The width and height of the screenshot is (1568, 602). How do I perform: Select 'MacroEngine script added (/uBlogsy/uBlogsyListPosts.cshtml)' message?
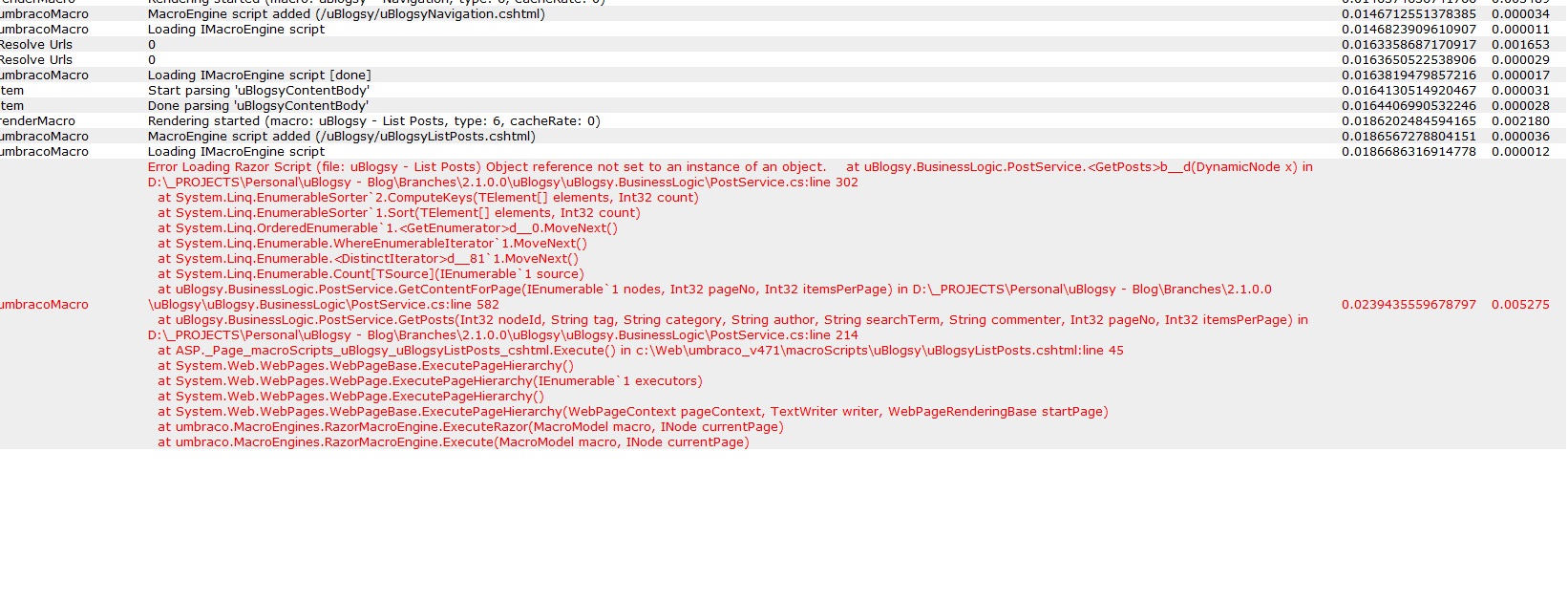pos(342,137)
